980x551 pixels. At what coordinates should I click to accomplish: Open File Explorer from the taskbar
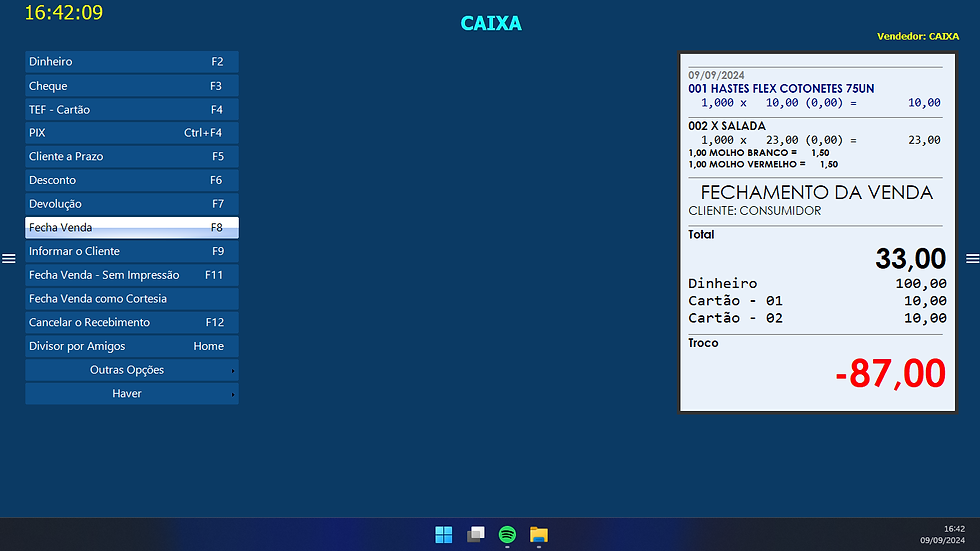point(539,535)
